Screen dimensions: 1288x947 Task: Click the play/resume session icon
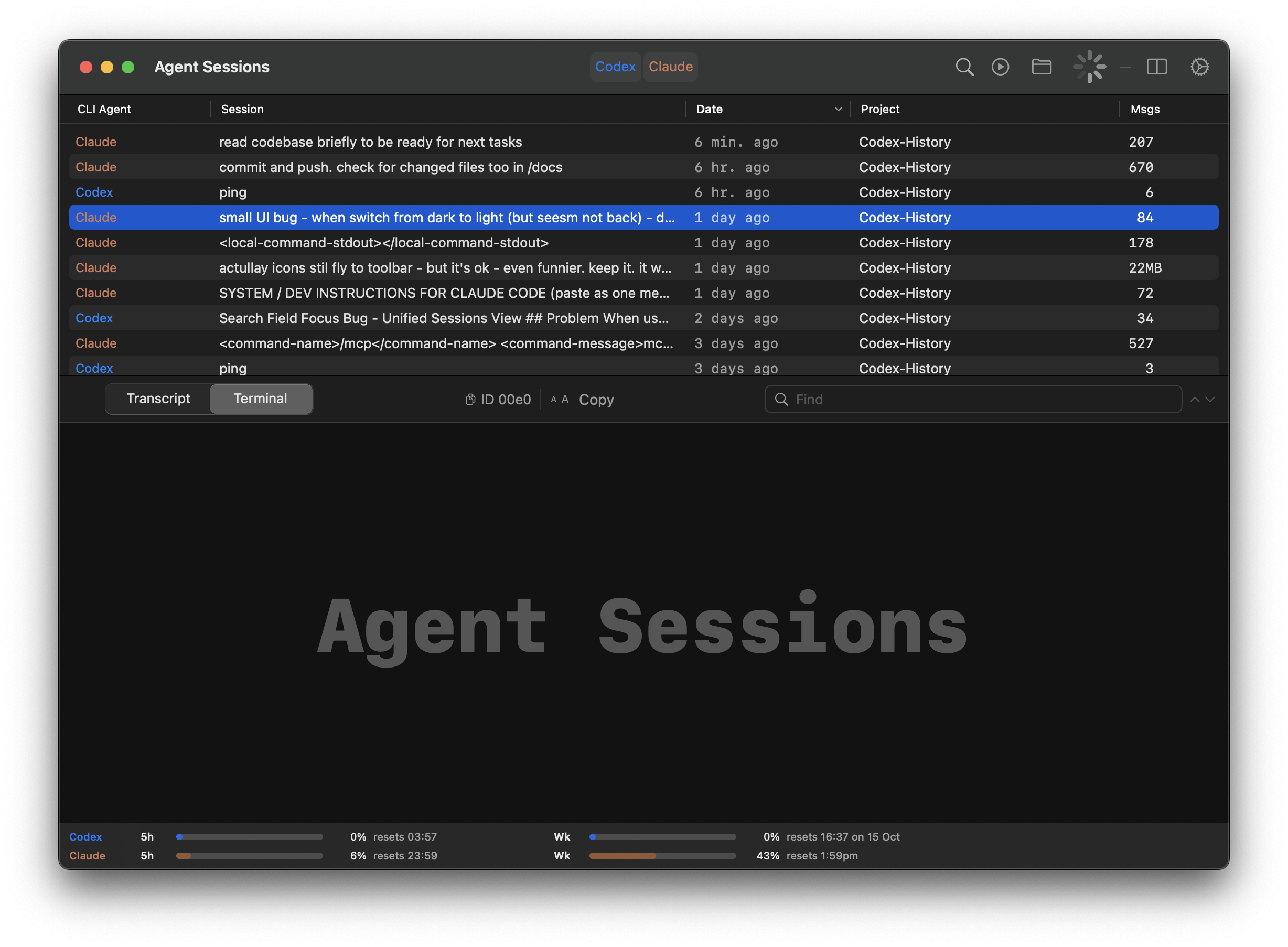tap(1001, 67)
